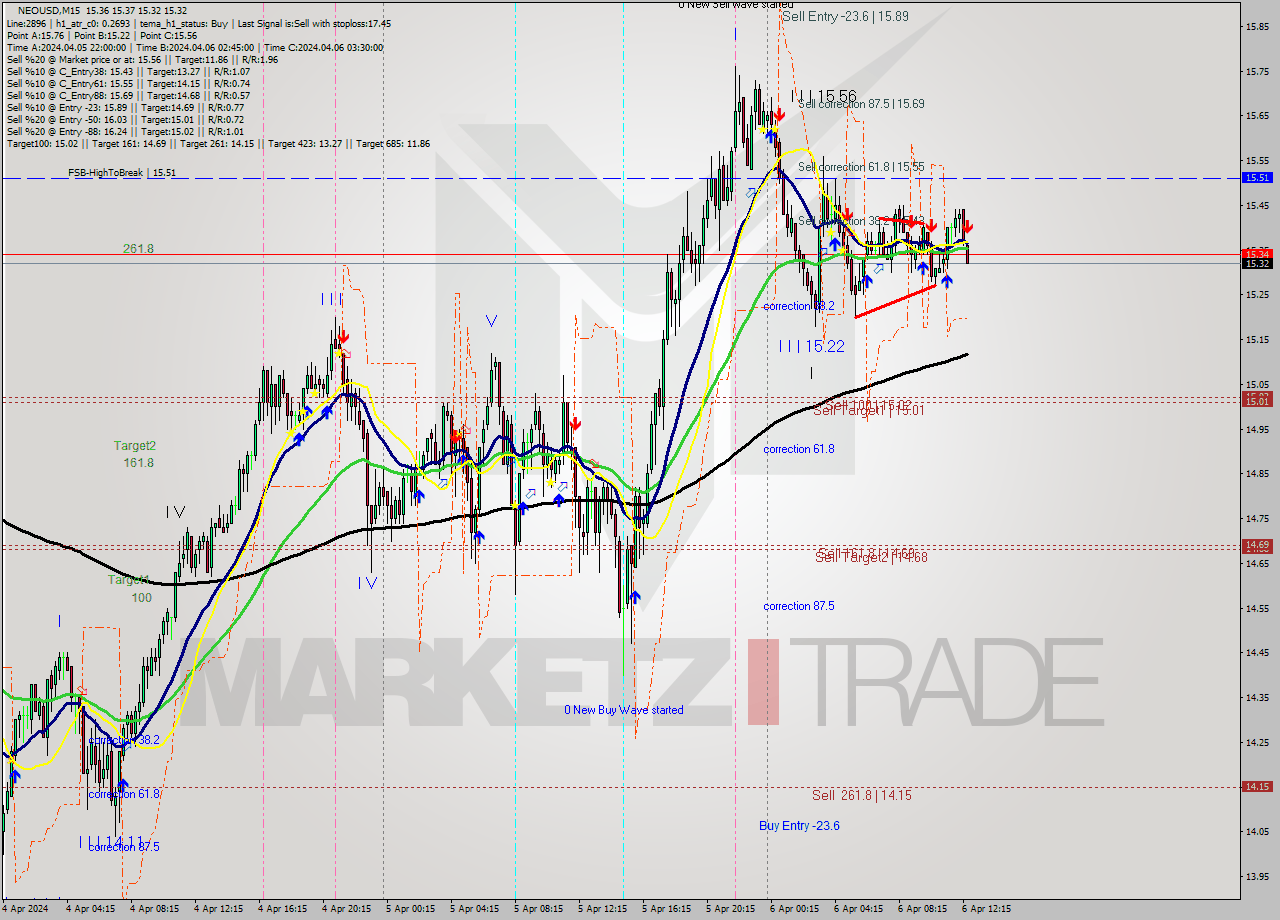Click the Sell Target2 | 14.68 label
1280x920 pixels.
coord(871,557)
